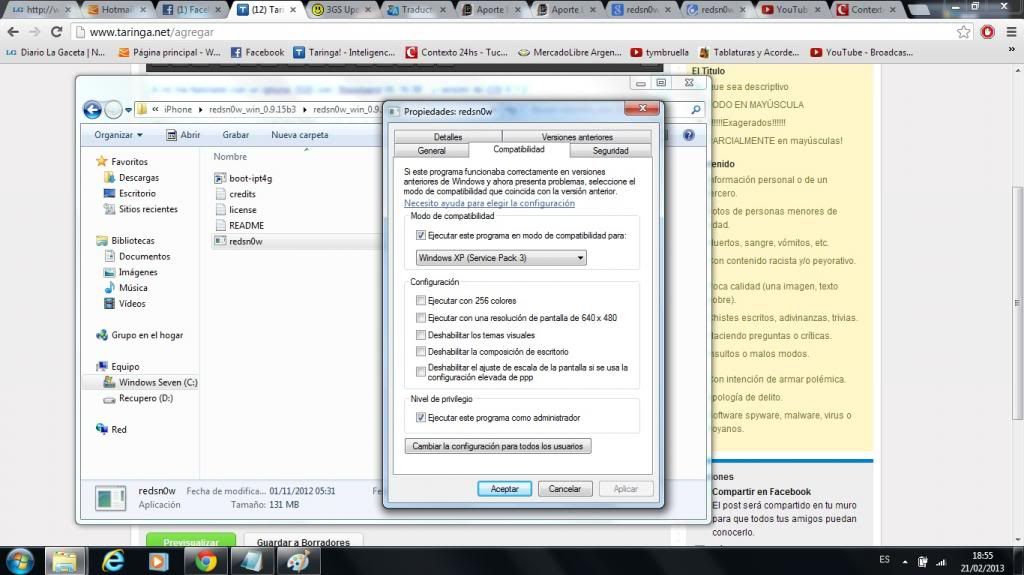
Task: Launch Internet Explorer from taskbar
Action: (x=113, y=561)
